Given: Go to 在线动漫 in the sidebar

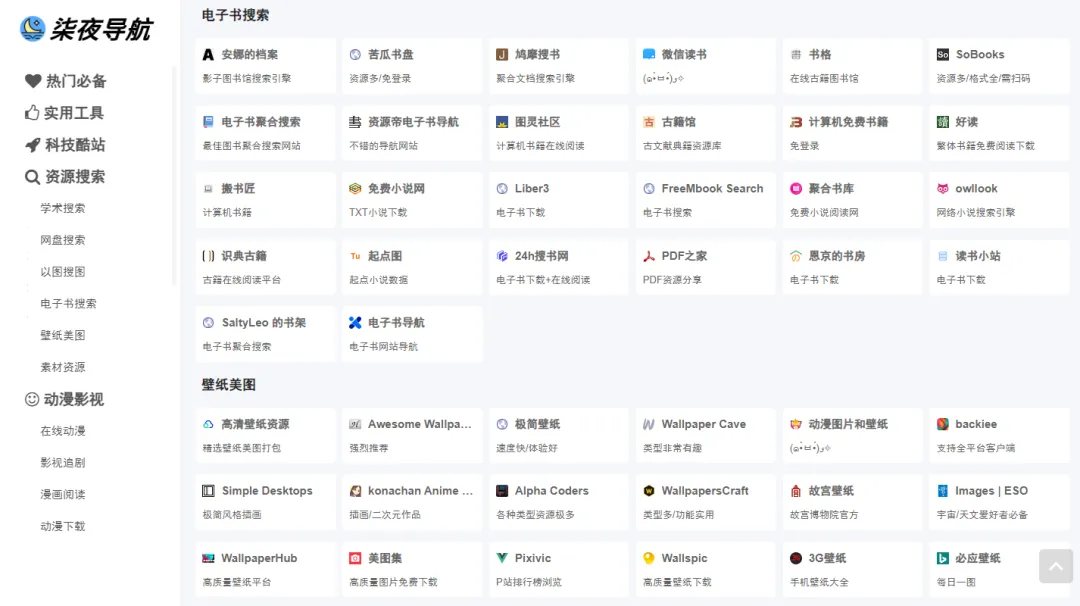Looking at the screenshot, I should point(63,431).
